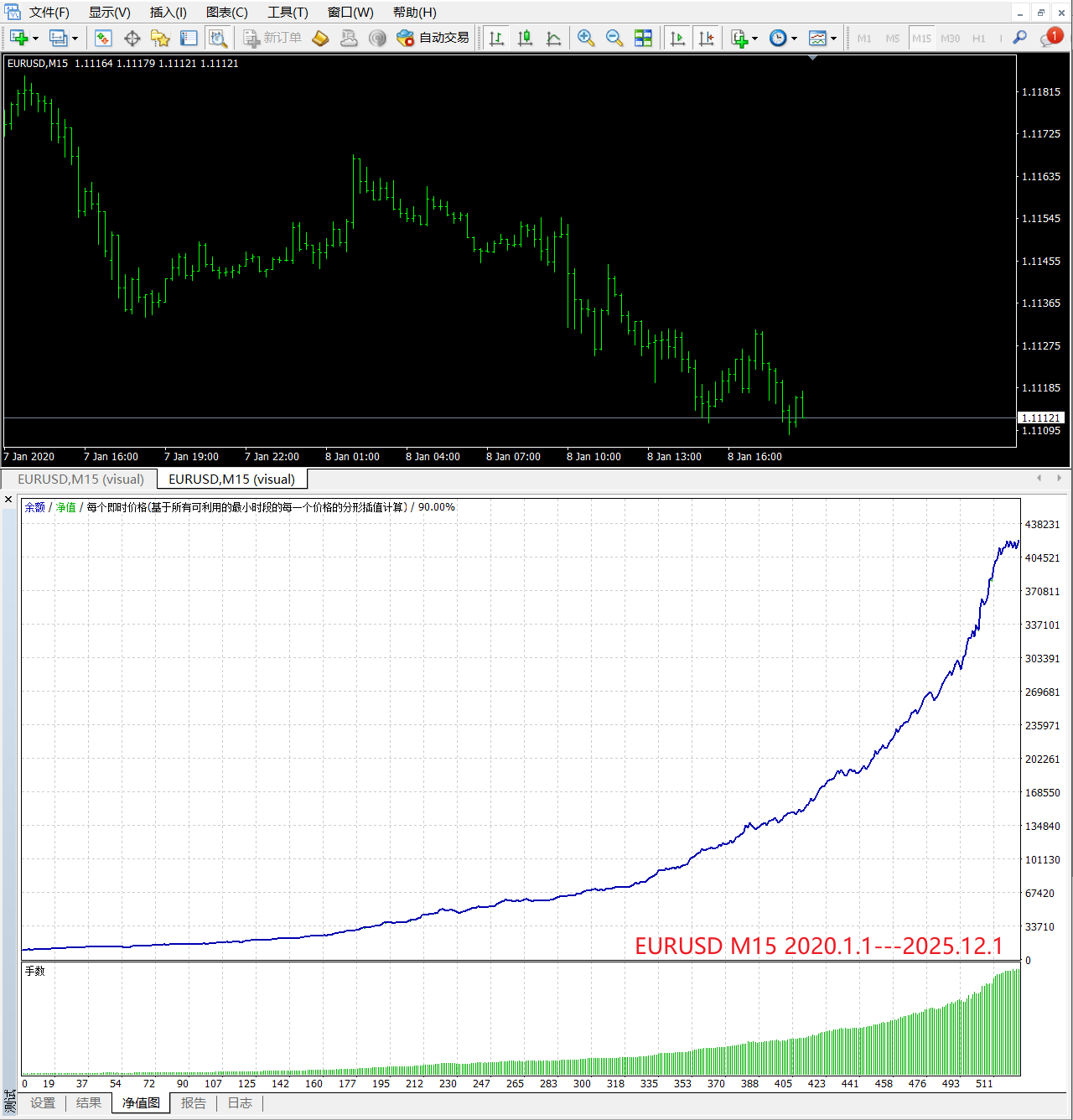Open the 图表(C) menu

[x=226, y=13]
